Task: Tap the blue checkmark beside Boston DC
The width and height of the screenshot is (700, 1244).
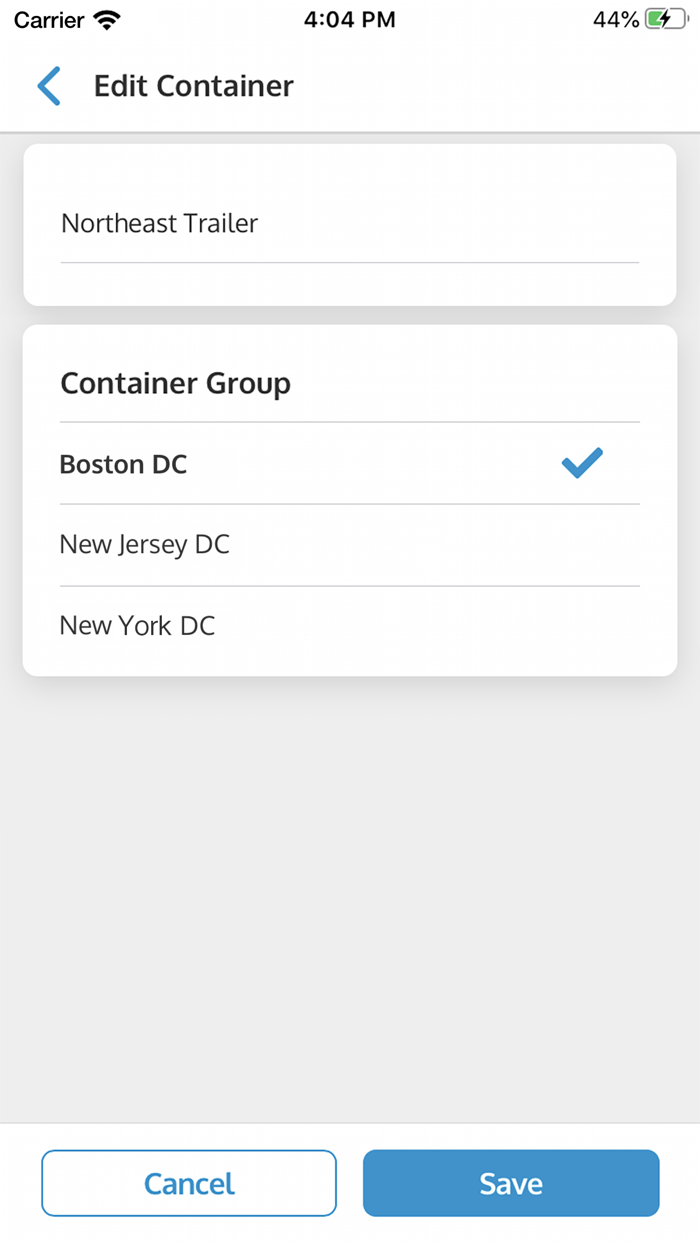Action: pos(581,463)
